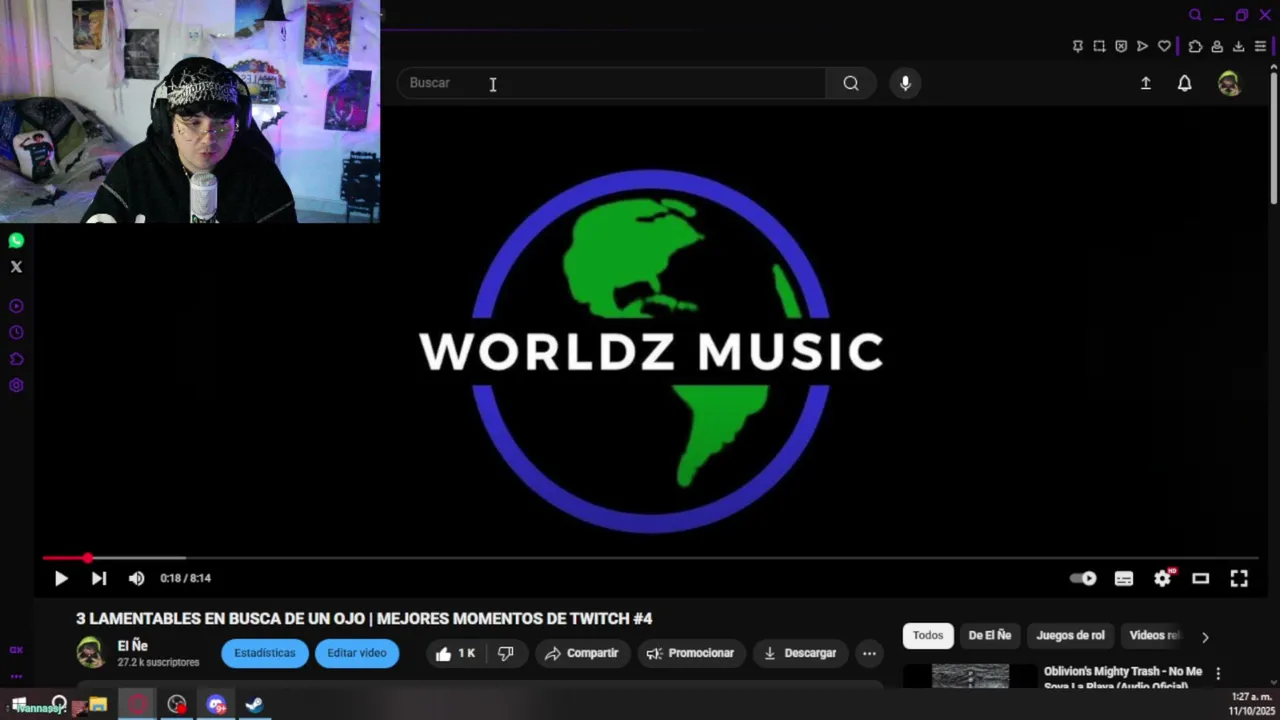This screenshot has width=1280, height=720.
Task: Open OBS Studio from the taskbar
Action: [177, 705]
